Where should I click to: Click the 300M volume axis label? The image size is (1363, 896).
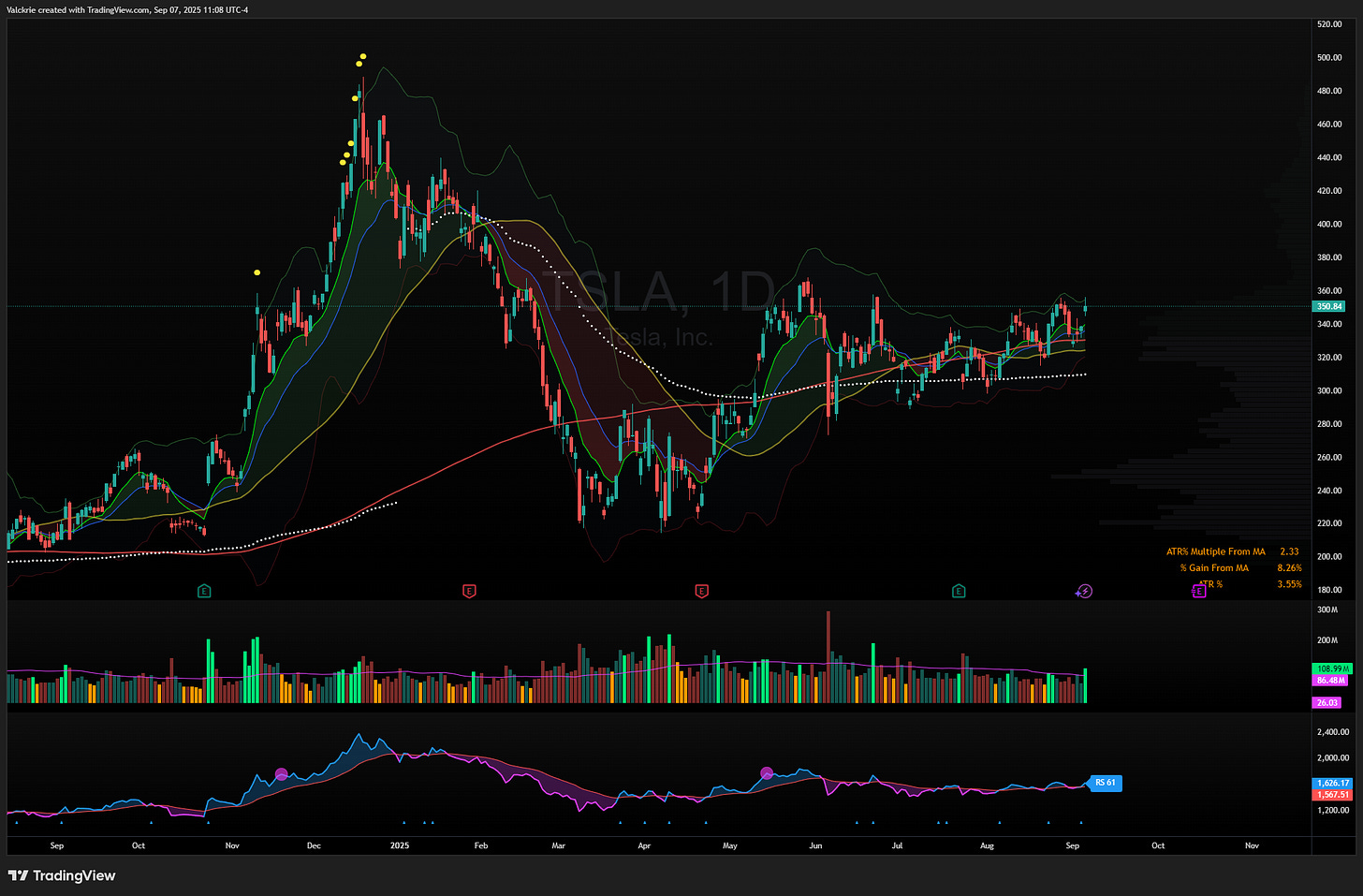tap(1327, 610)
